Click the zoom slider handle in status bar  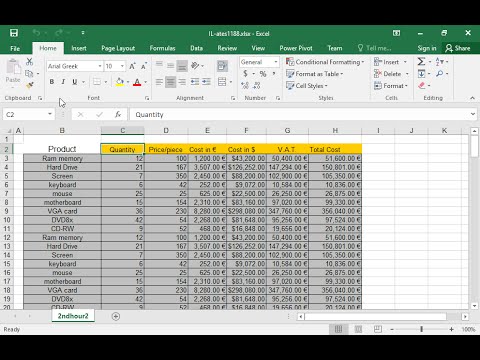422,329
